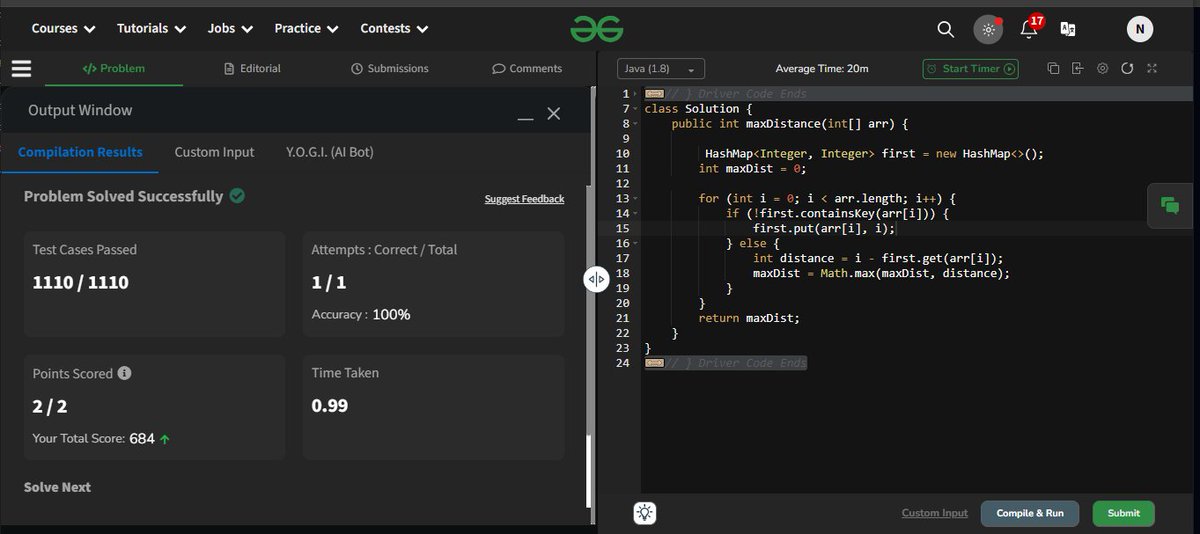Open the hamburger sidebar menu
Screen dimensions: 1200x534
pyautogui.click(x=21, y=68)
